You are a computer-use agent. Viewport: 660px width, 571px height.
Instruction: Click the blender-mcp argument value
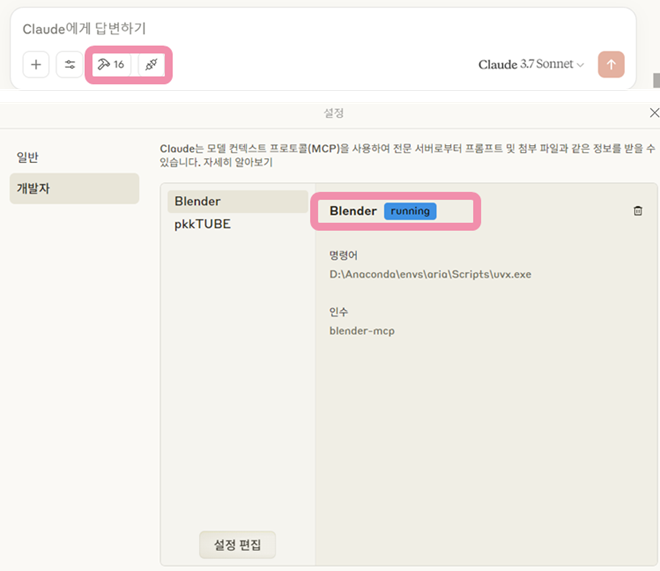[x=362, y=331]
